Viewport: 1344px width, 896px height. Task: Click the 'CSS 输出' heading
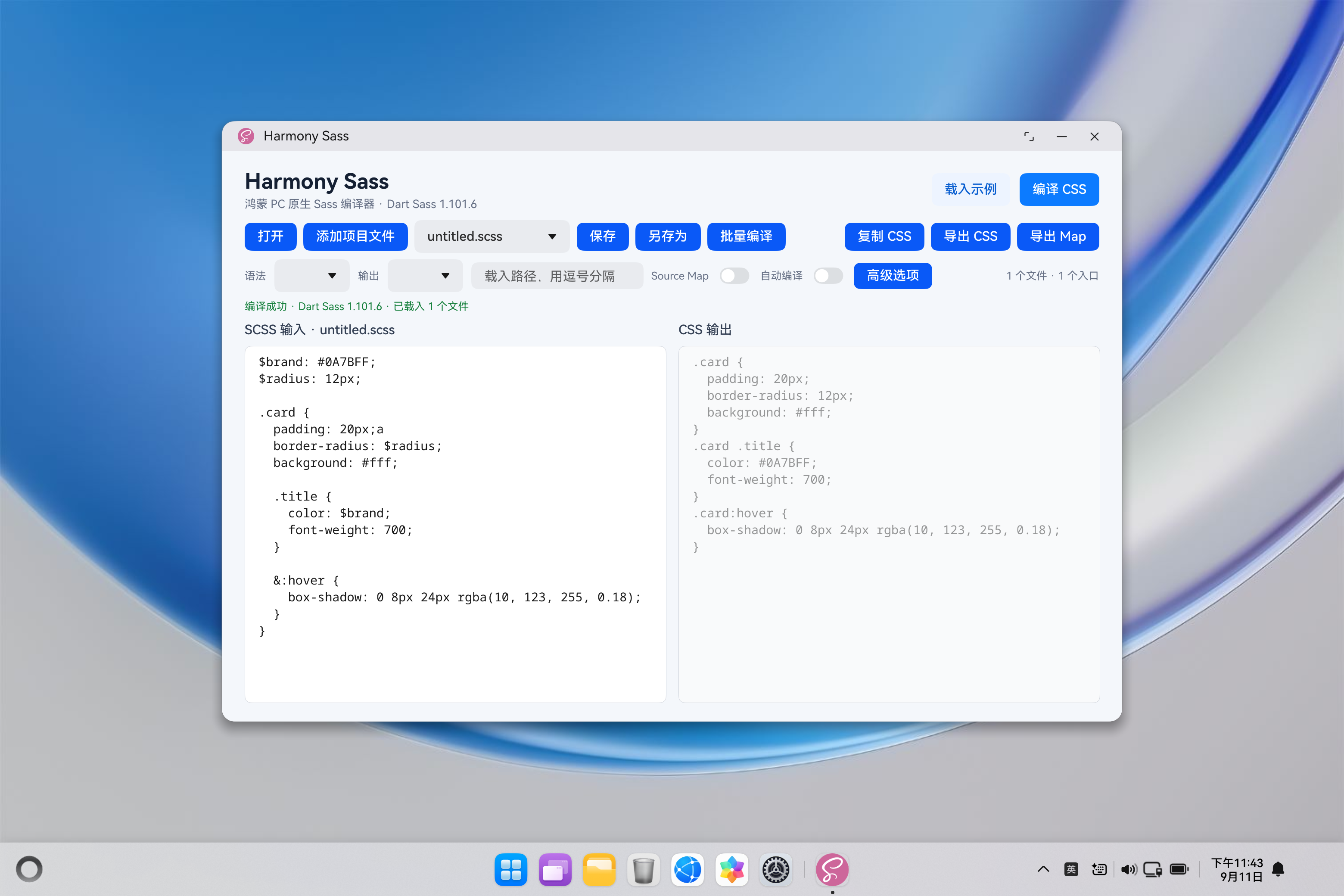[x=705, y=330]
